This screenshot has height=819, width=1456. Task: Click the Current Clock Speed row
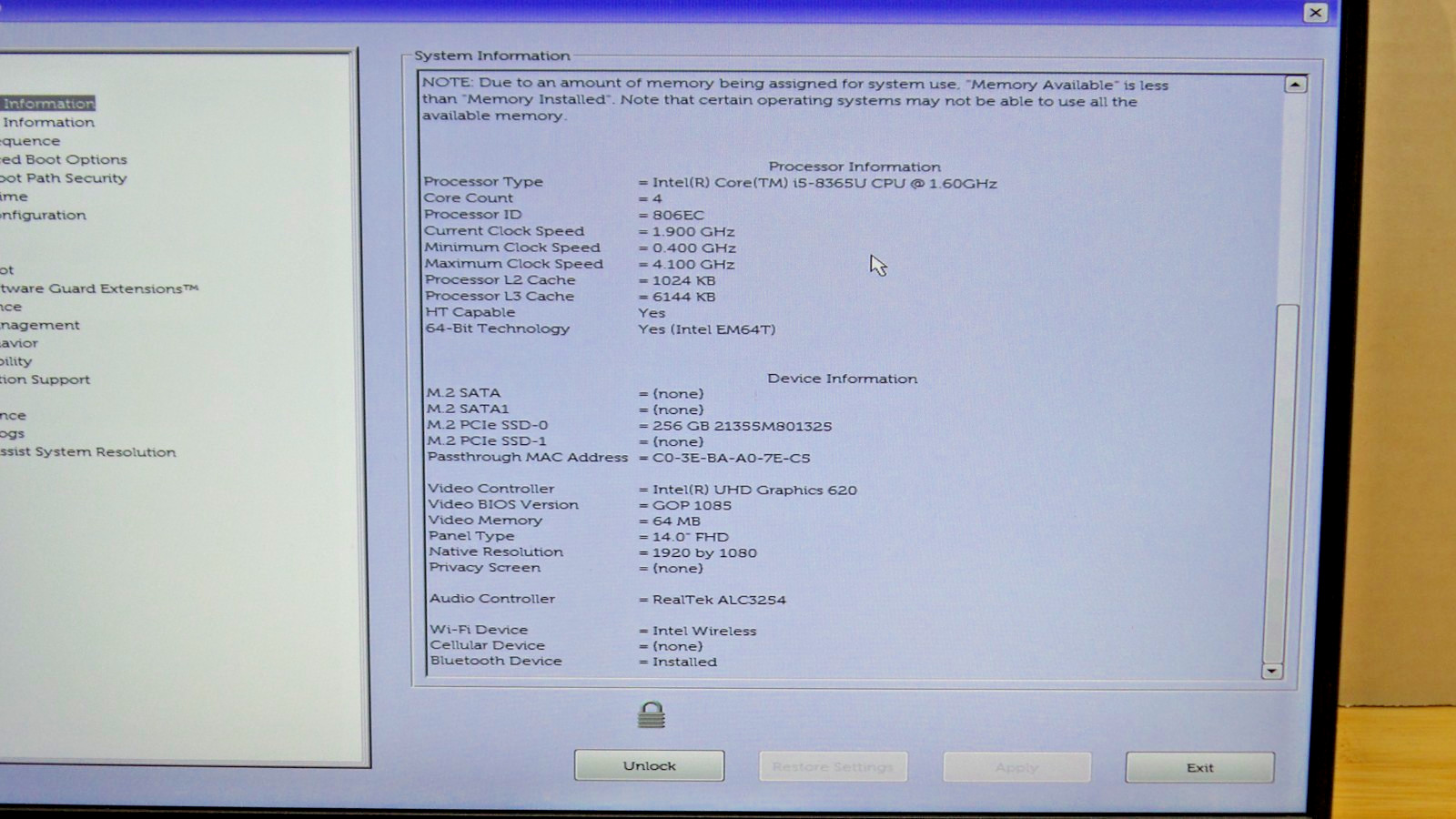click(x=579, y=231)
